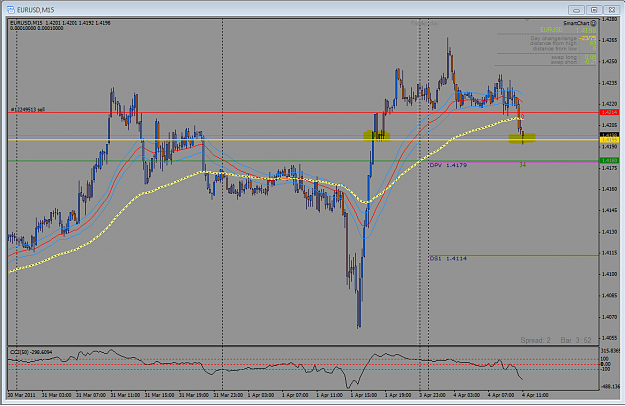Screen dimensions: 625x406
Task: Click the green '34' pip label
Action: click(x=523, y=165)
